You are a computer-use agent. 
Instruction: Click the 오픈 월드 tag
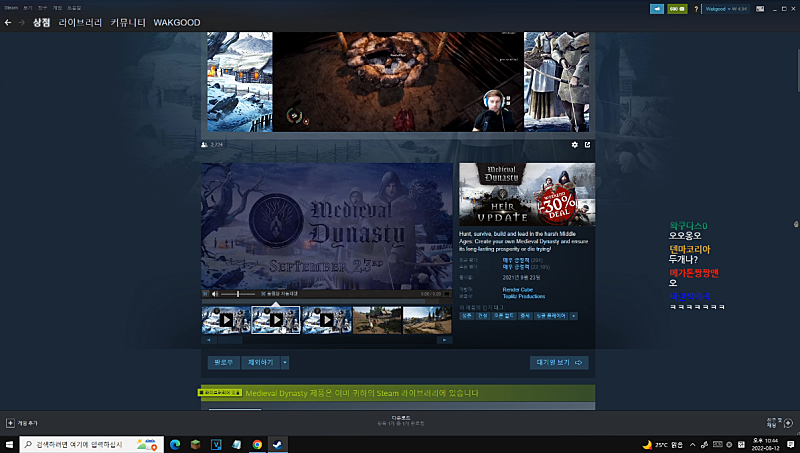[x=504, y=316]
